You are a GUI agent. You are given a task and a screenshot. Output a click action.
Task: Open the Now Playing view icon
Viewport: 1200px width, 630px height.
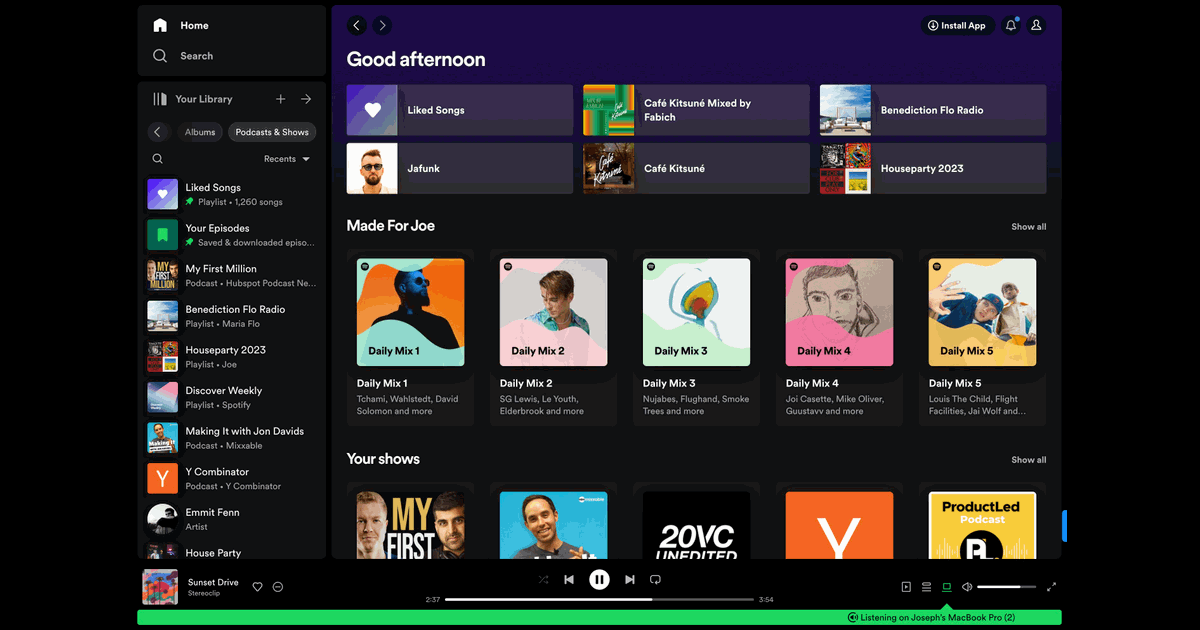pos(906,587)
